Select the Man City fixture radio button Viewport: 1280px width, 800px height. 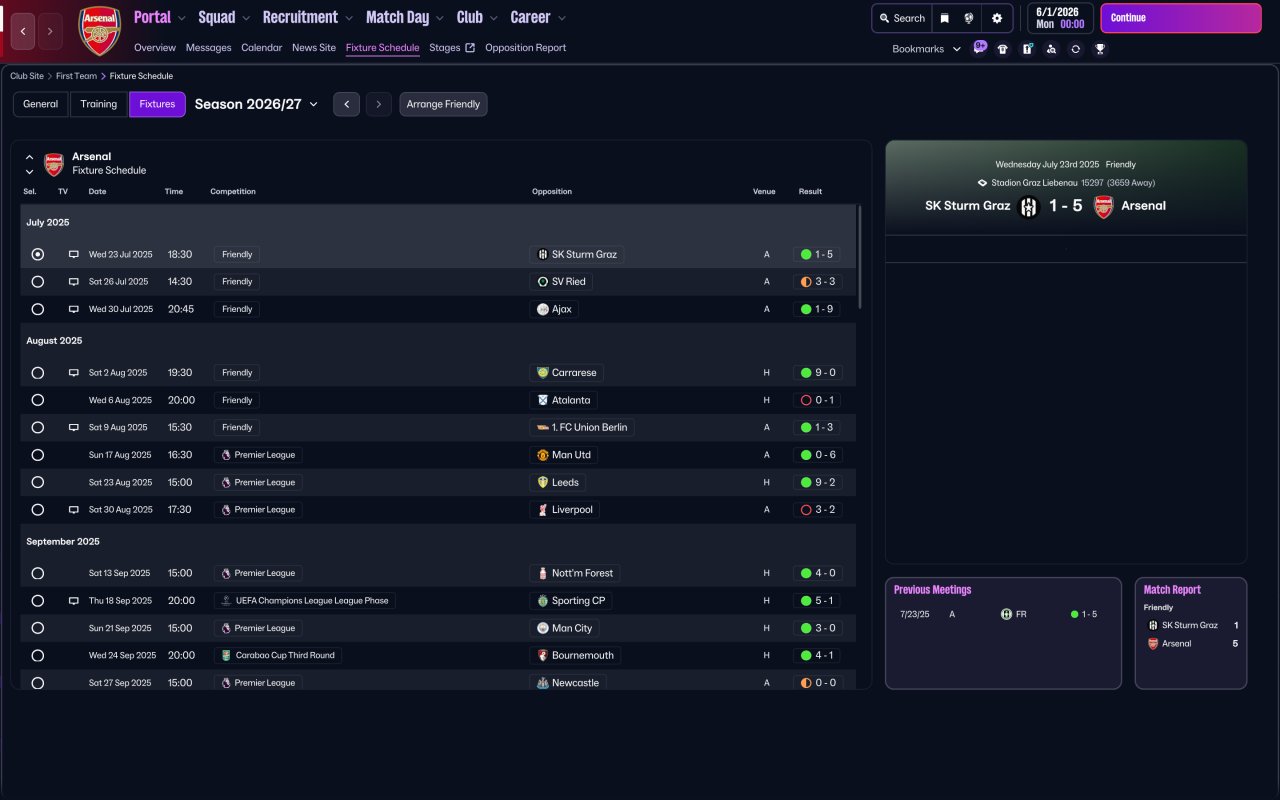[38, 628]
